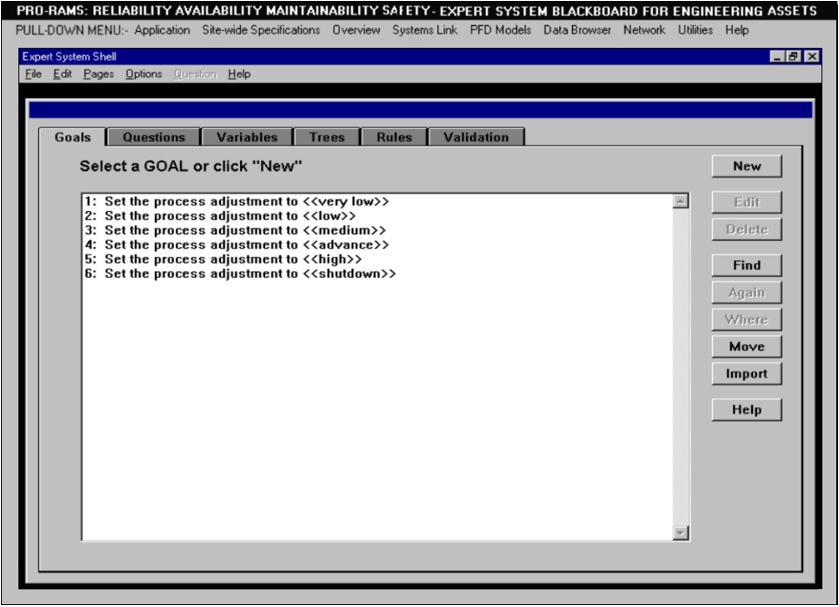Restore the Expert System Shell window
Image resolution: width=839 pixels, height=607 pixels.
(794, 56)
